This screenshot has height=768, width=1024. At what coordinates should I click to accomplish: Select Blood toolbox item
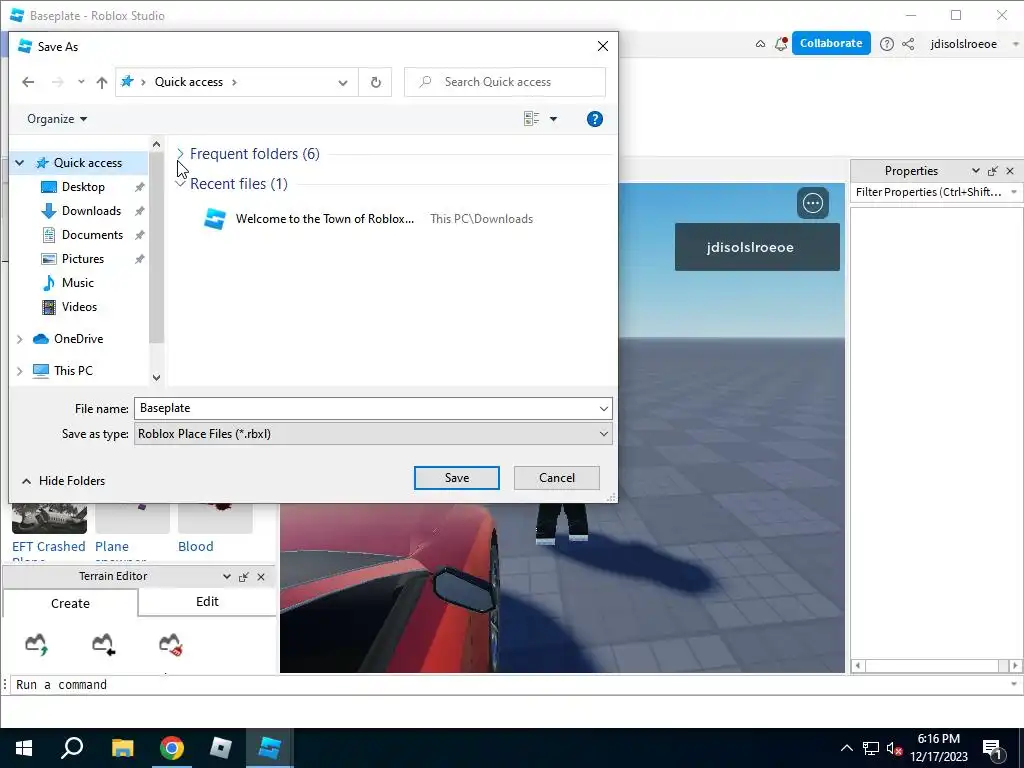[215, 529]
